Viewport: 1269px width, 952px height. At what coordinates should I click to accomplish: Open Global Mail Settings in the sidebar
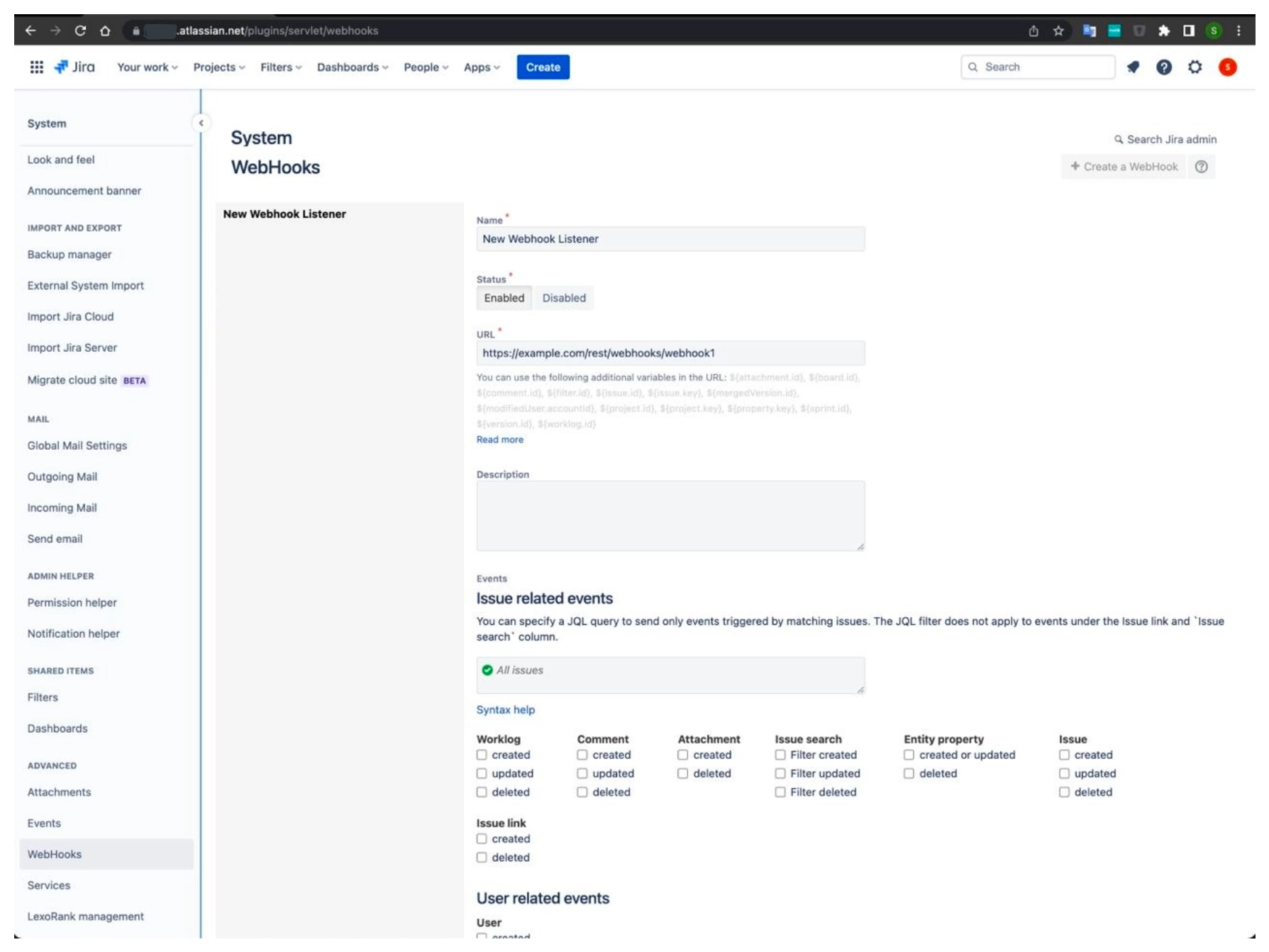[x=77, y=445]
